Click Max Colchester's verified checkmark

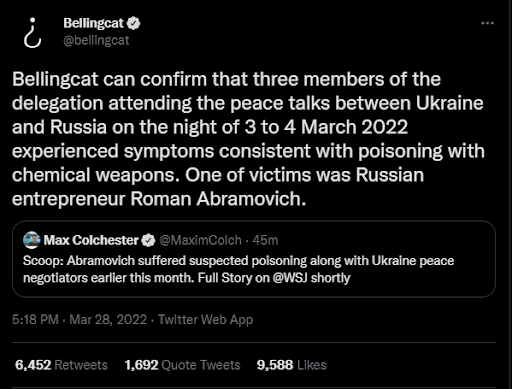pos(148,240)
